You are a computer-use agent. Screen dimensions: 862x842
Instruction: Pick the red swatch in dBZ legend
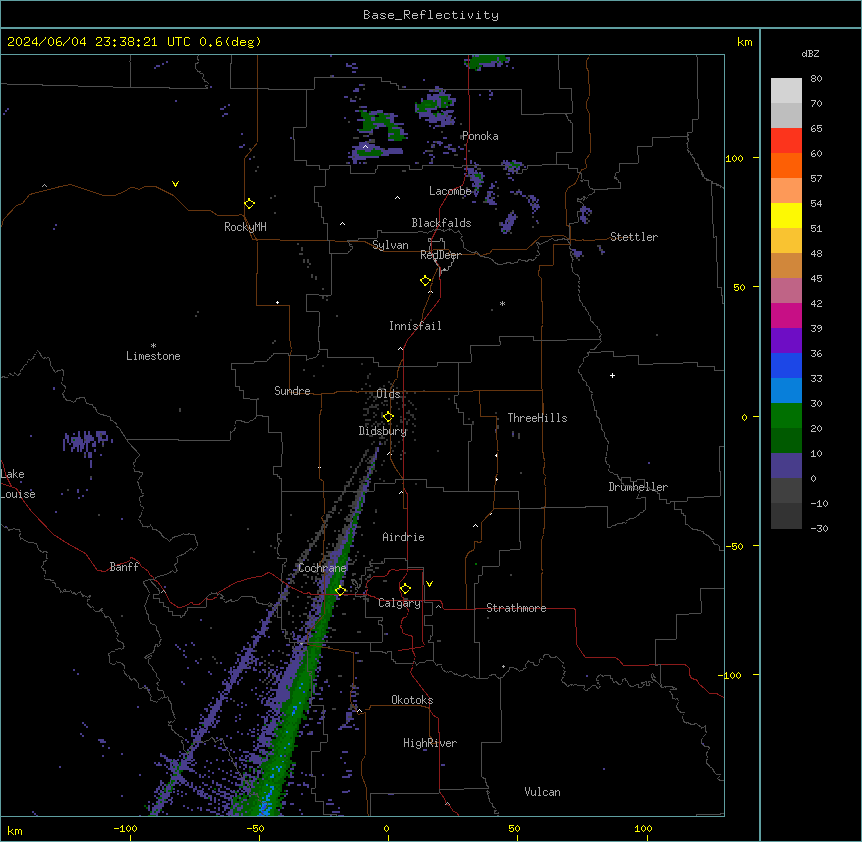coord(786,140)
